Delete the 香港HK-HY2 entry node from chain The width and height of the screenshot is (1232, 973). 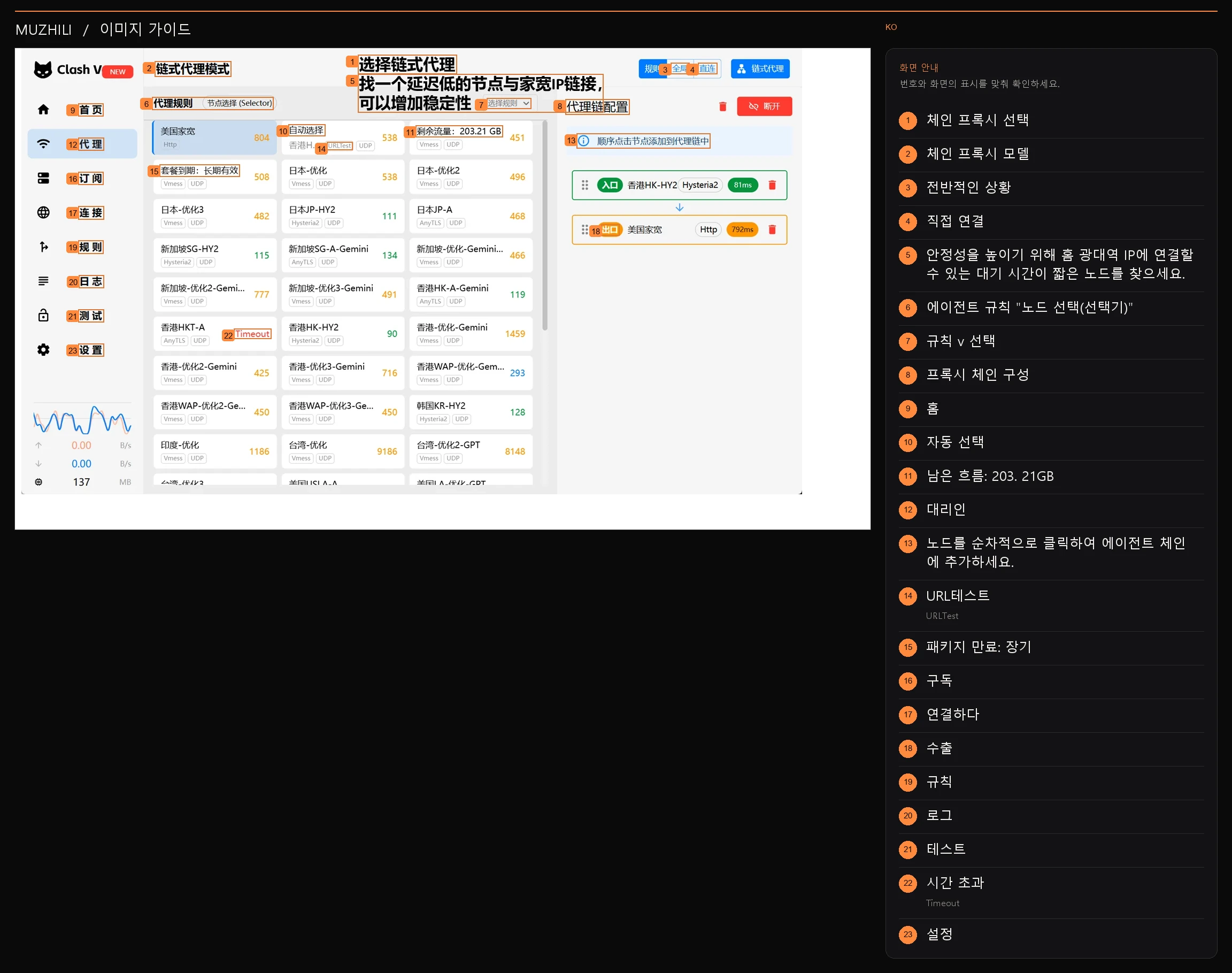(772, 185)
